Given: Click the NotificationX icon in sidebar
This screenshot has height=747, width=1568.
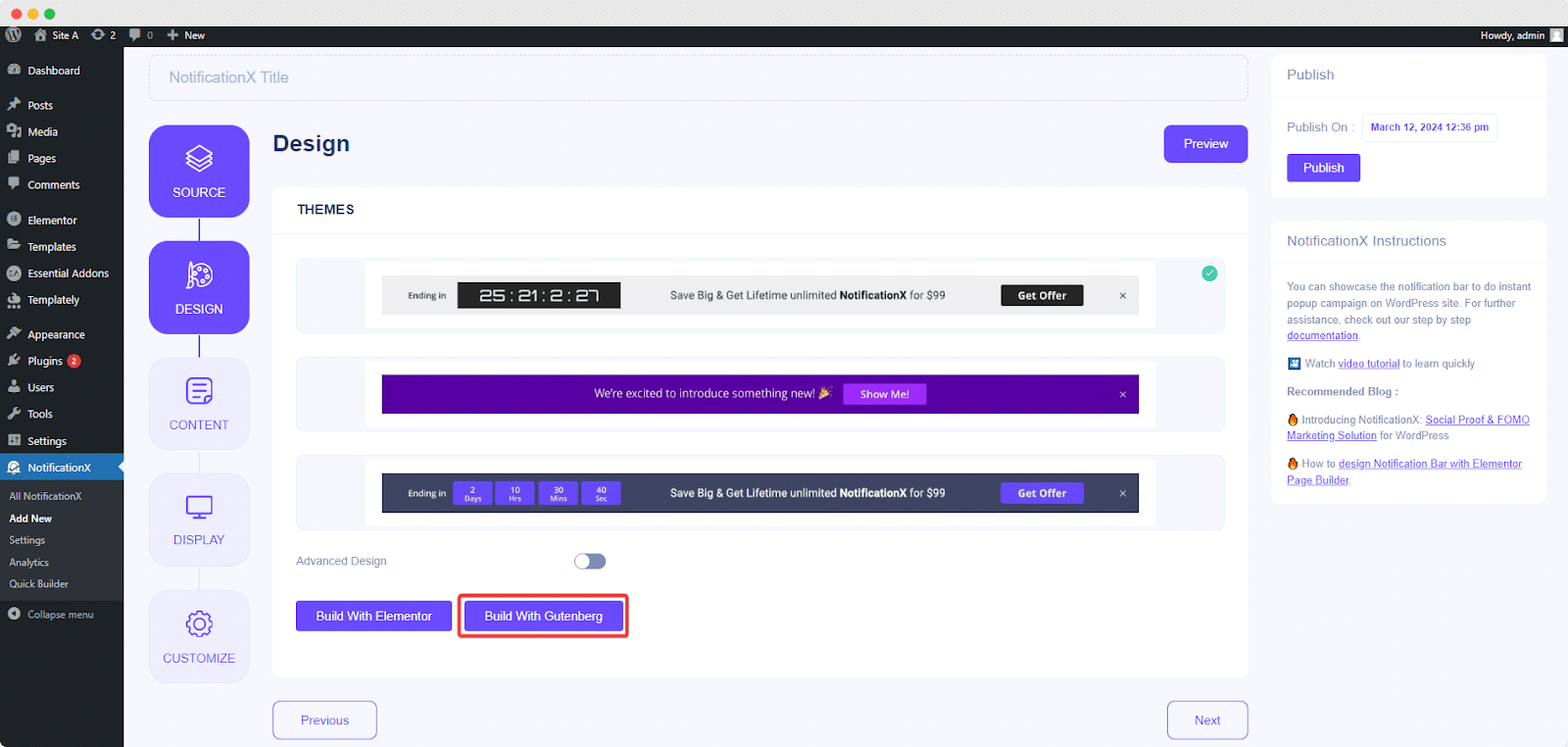Looking at the screenshot, I should [14, 468].
